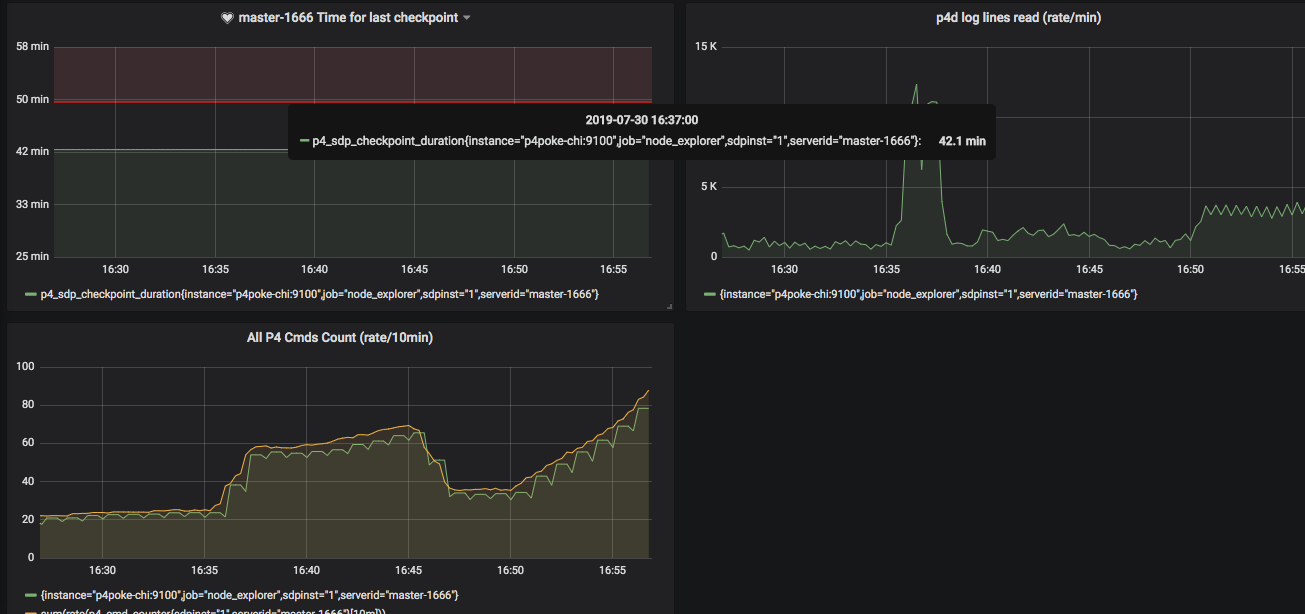Click green legend swatch in All P4 Cmds panel
Image resolution: width=1305 pixels, height=614 pixels.
pyautogui.click(x=30, y=595)
